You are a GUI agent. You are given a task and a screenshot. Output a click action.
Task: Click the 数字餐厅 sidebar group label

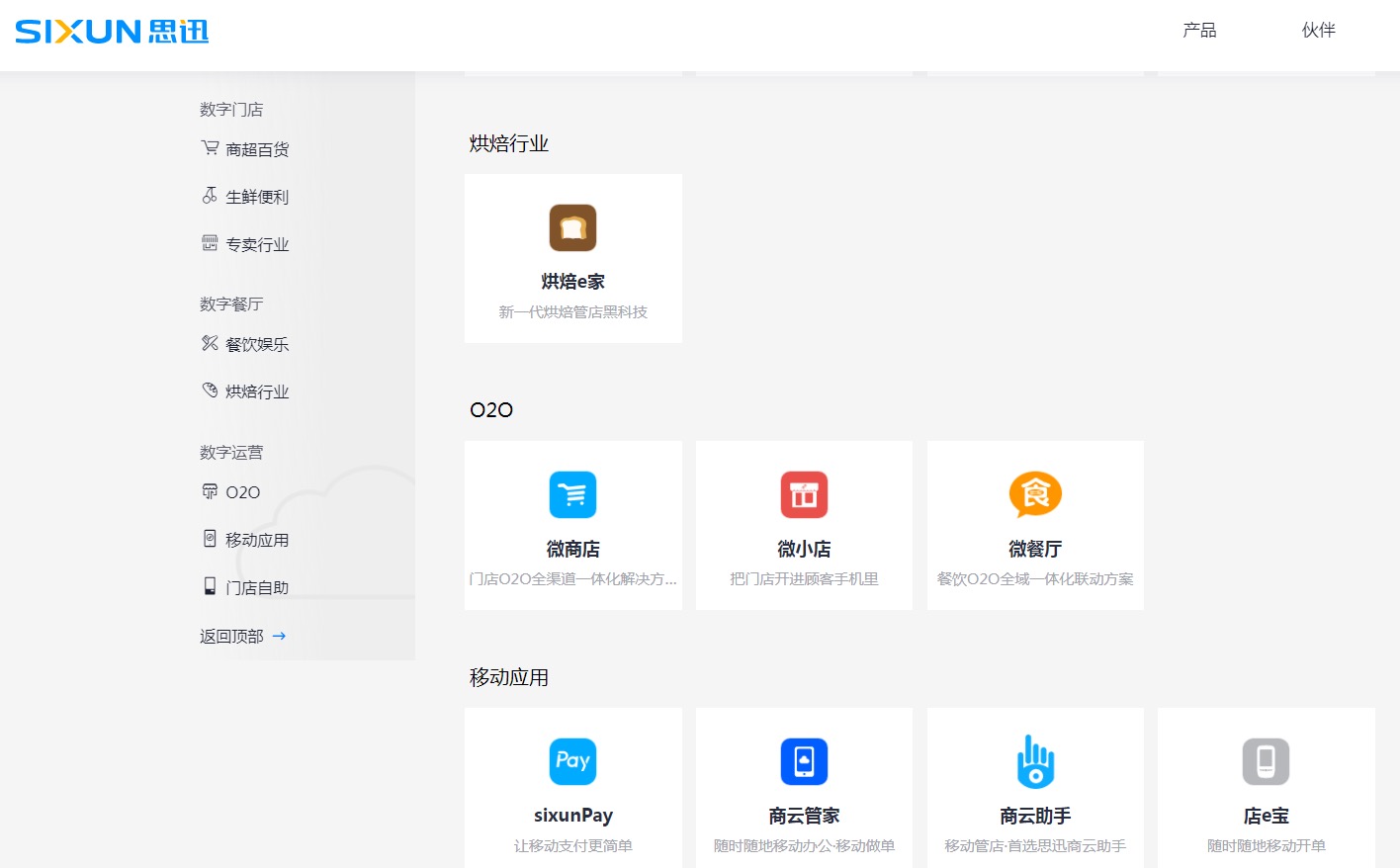[x=231, y=304]
